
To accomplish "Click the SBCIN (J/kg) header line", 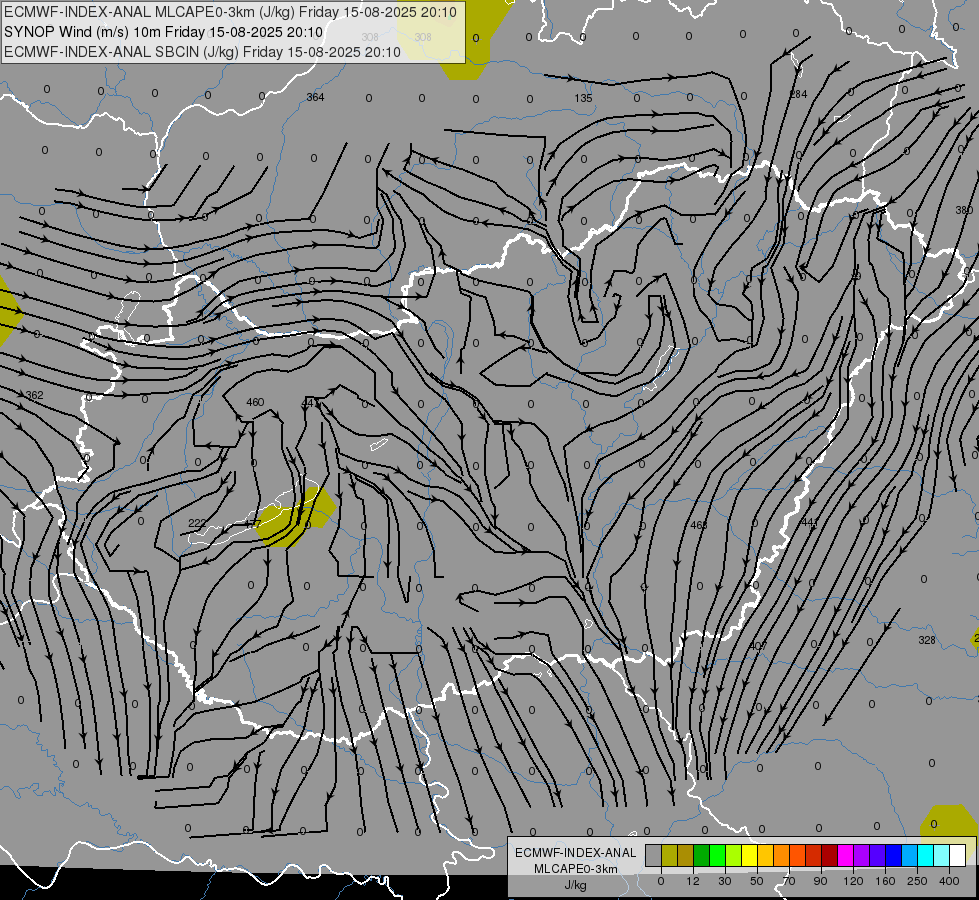I will coord(202,52).
